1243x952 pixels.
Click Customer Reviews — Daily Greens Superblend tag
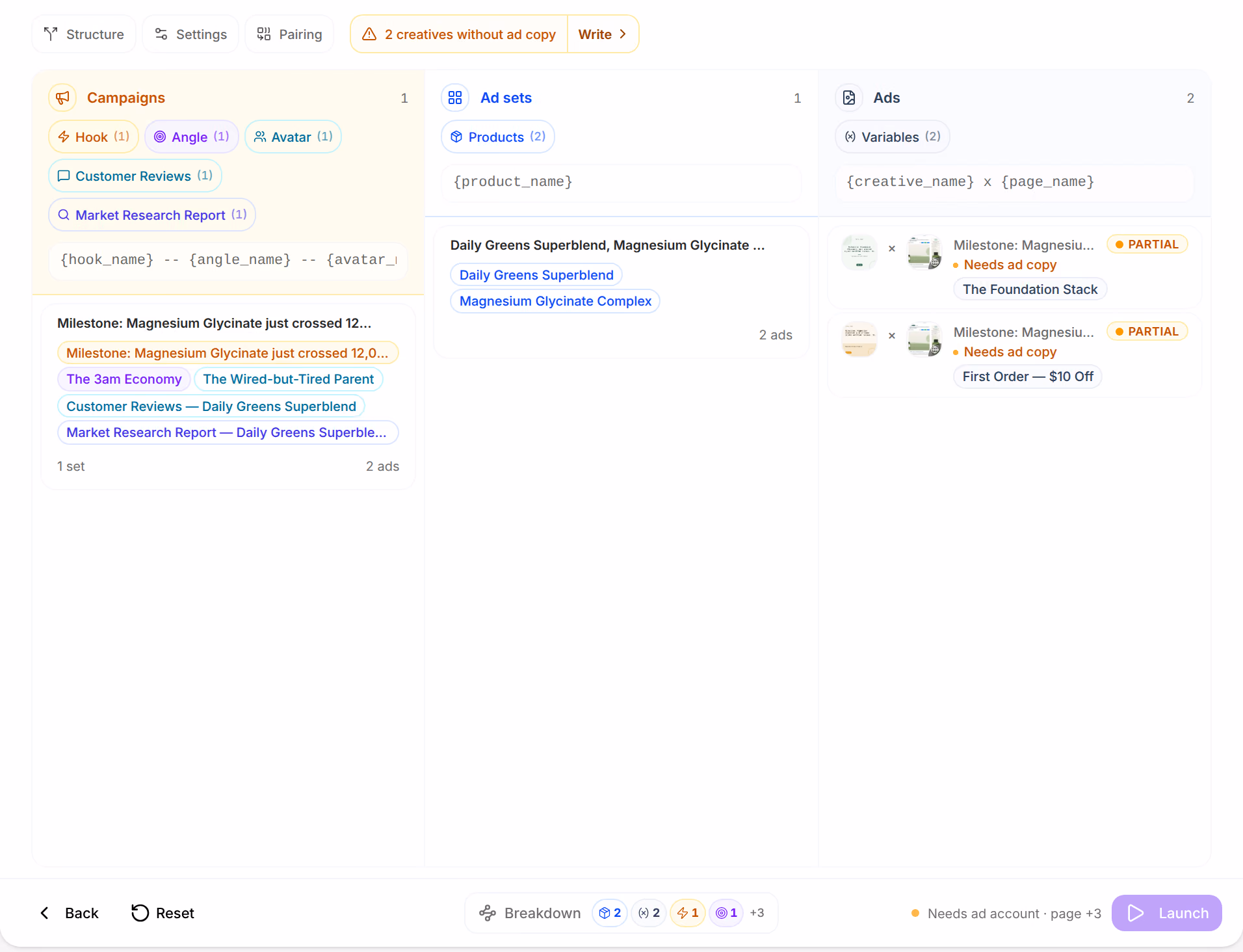[211, 406]
